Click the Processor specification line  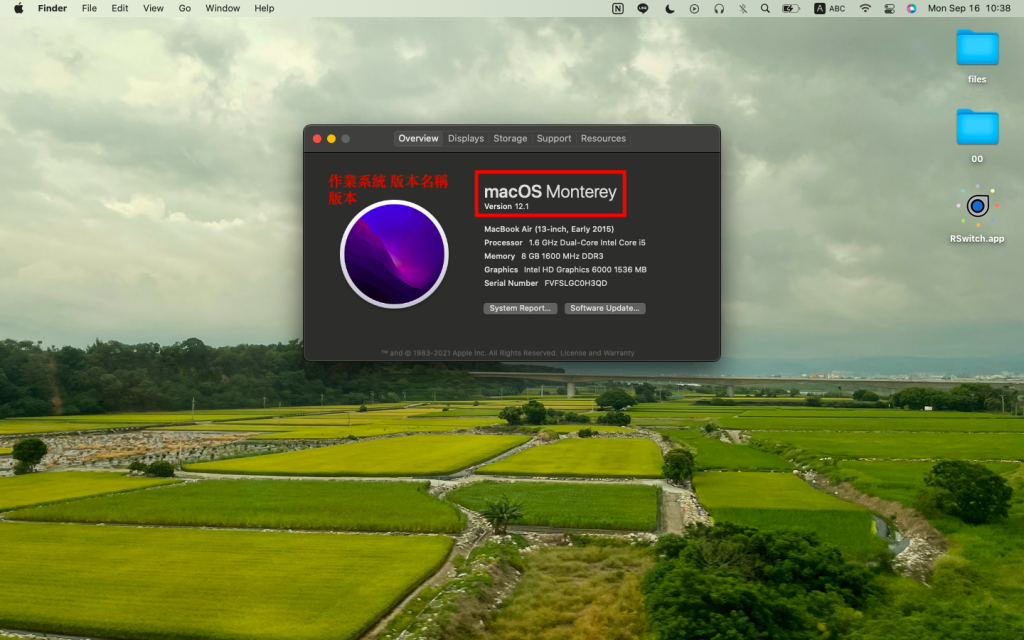point(564,243)
